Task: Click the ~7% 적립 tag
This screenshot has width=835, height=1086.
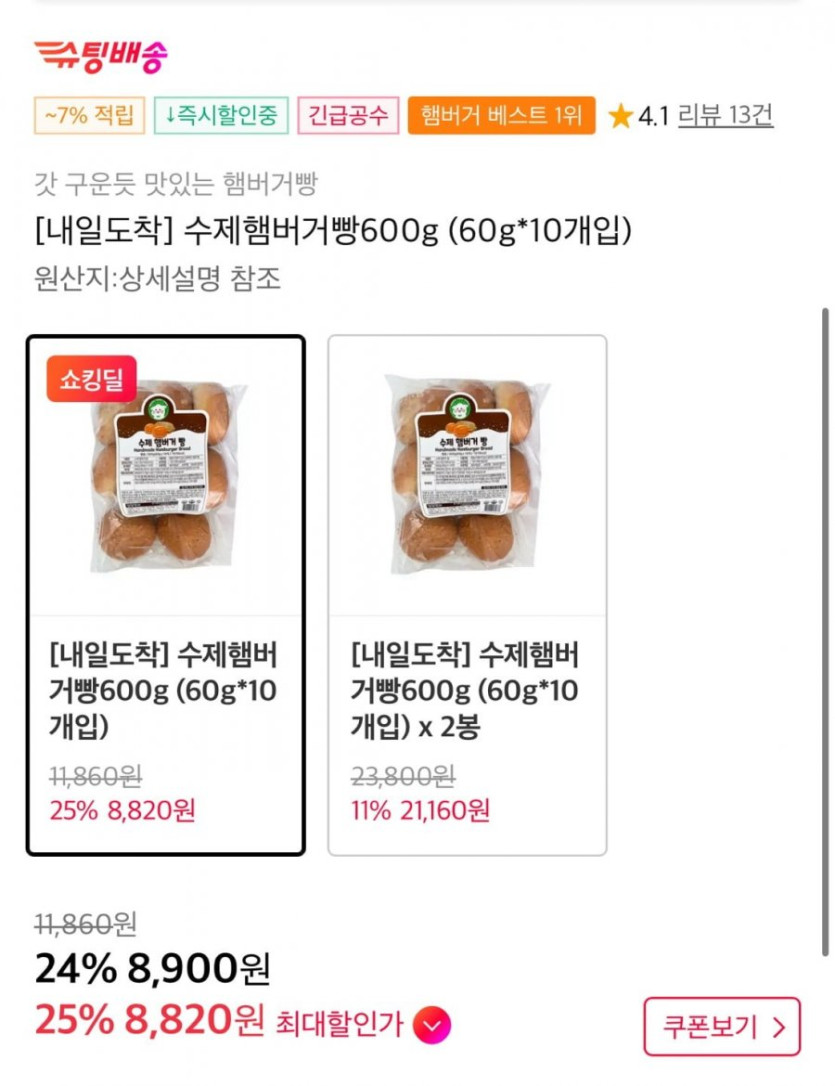Action: click(x=89, y=116)
